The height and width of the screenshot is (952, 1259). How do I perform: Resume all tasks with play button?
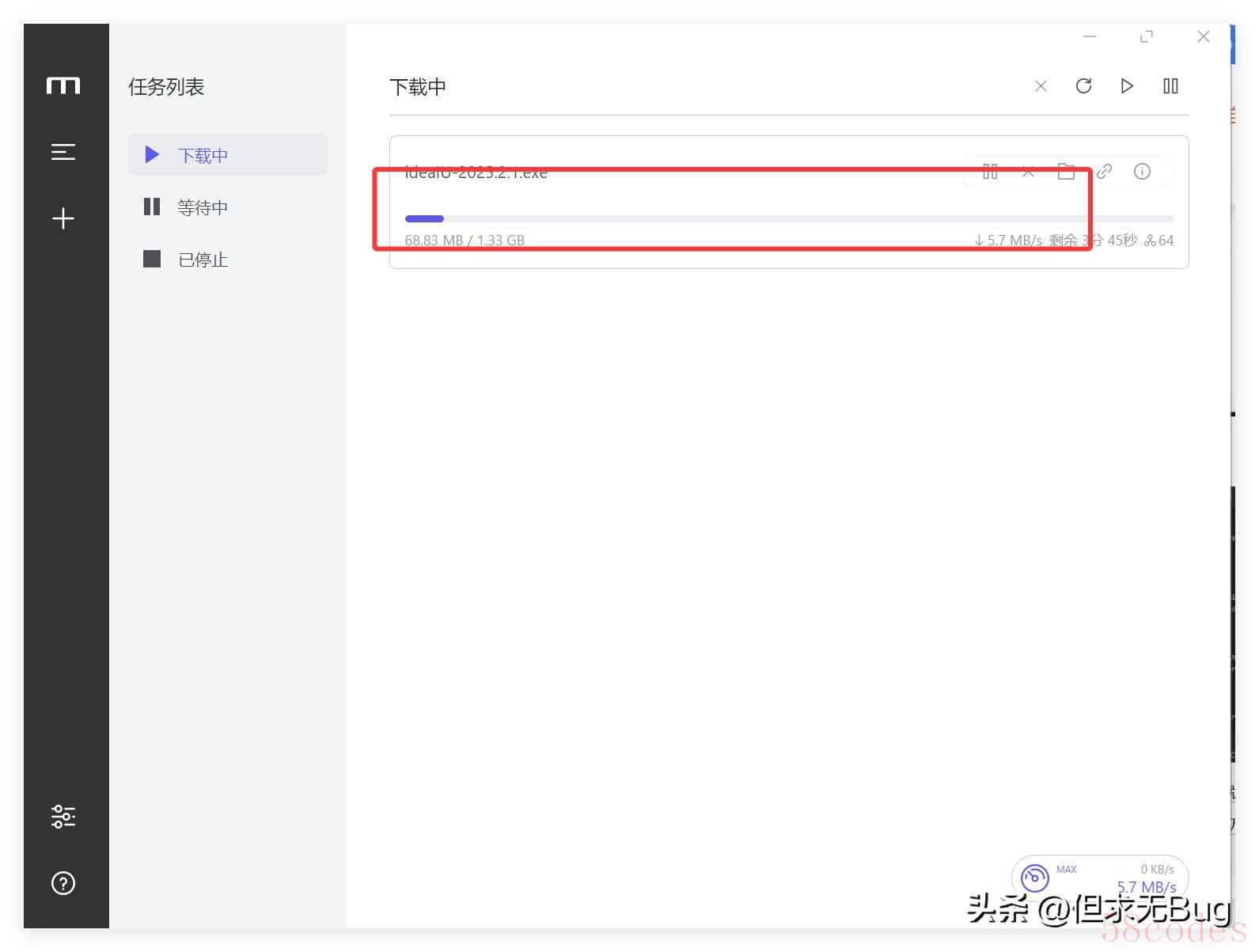point(1127,86)
